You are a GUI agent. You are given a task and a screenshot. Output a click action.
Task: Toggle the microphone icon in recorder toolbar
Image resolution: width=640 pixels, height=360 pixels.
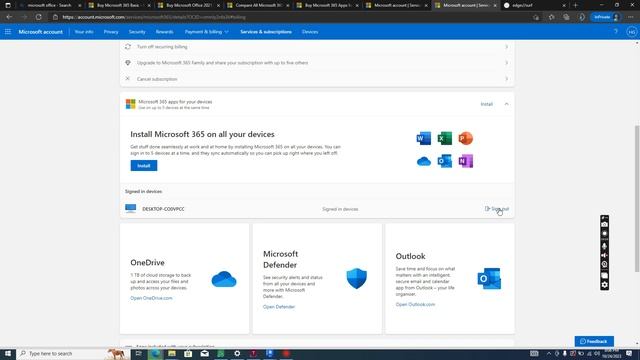604,246
